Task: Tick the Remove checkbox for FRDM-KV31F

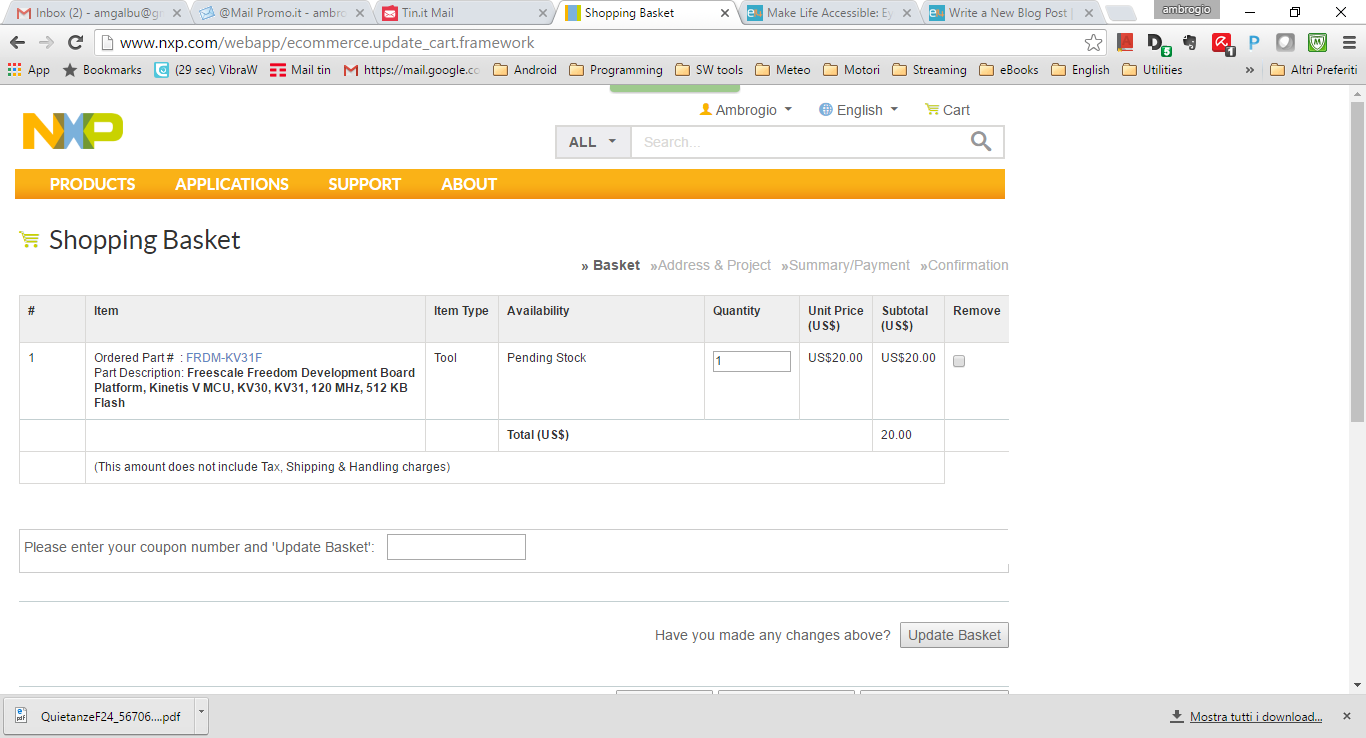Action: tap(959, 361)
